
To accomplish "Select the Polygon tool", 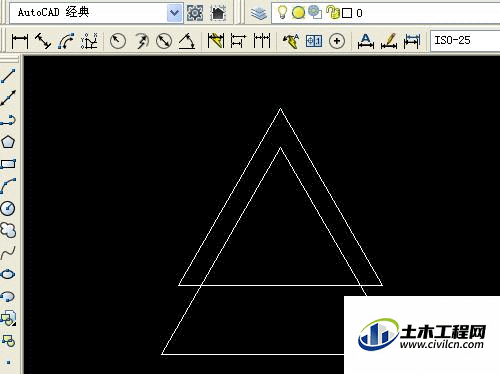I will pyautogui.click(x=8, y=142).
